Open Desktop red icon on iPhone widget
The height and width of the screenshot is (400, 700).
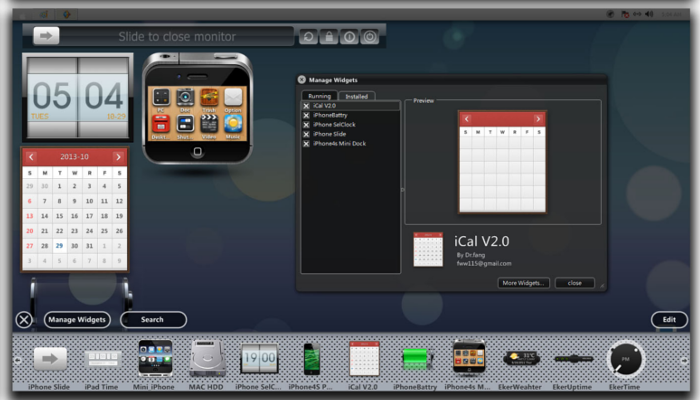coord(161,124)
